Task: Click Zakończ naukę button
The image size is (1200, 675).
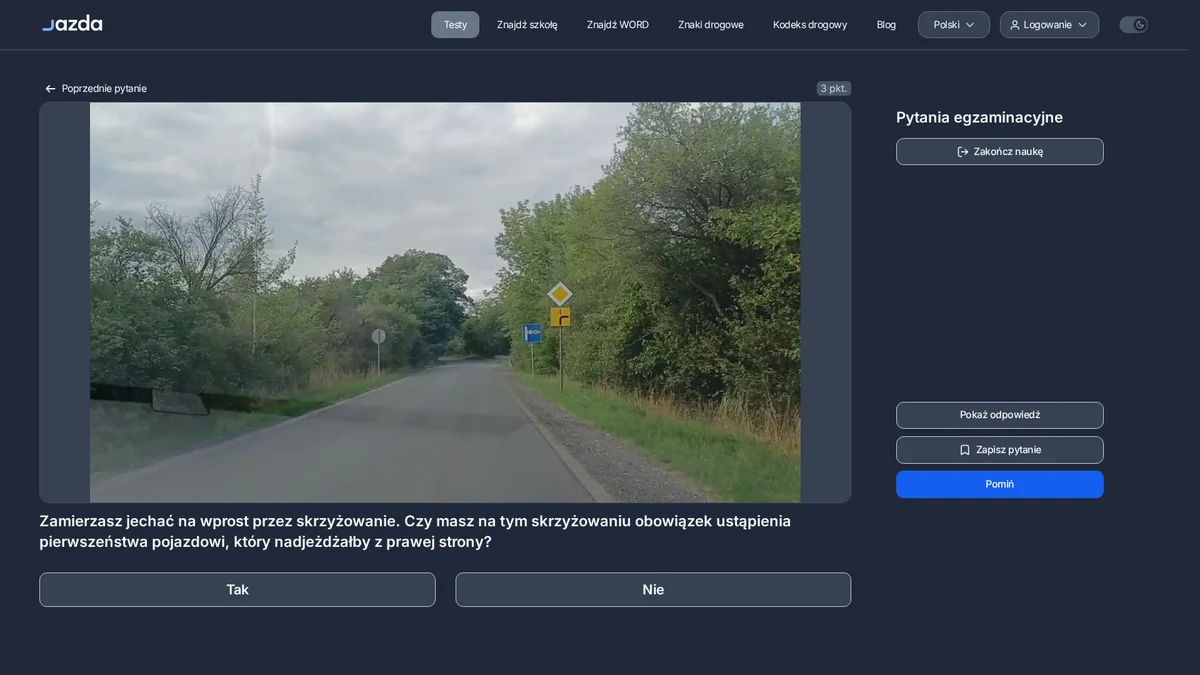Action: pos(1000,152)
